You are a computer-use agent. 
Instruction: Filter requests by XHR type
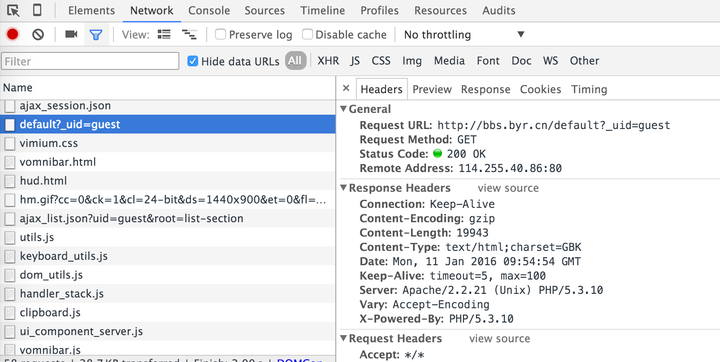(x=328, y=61)
